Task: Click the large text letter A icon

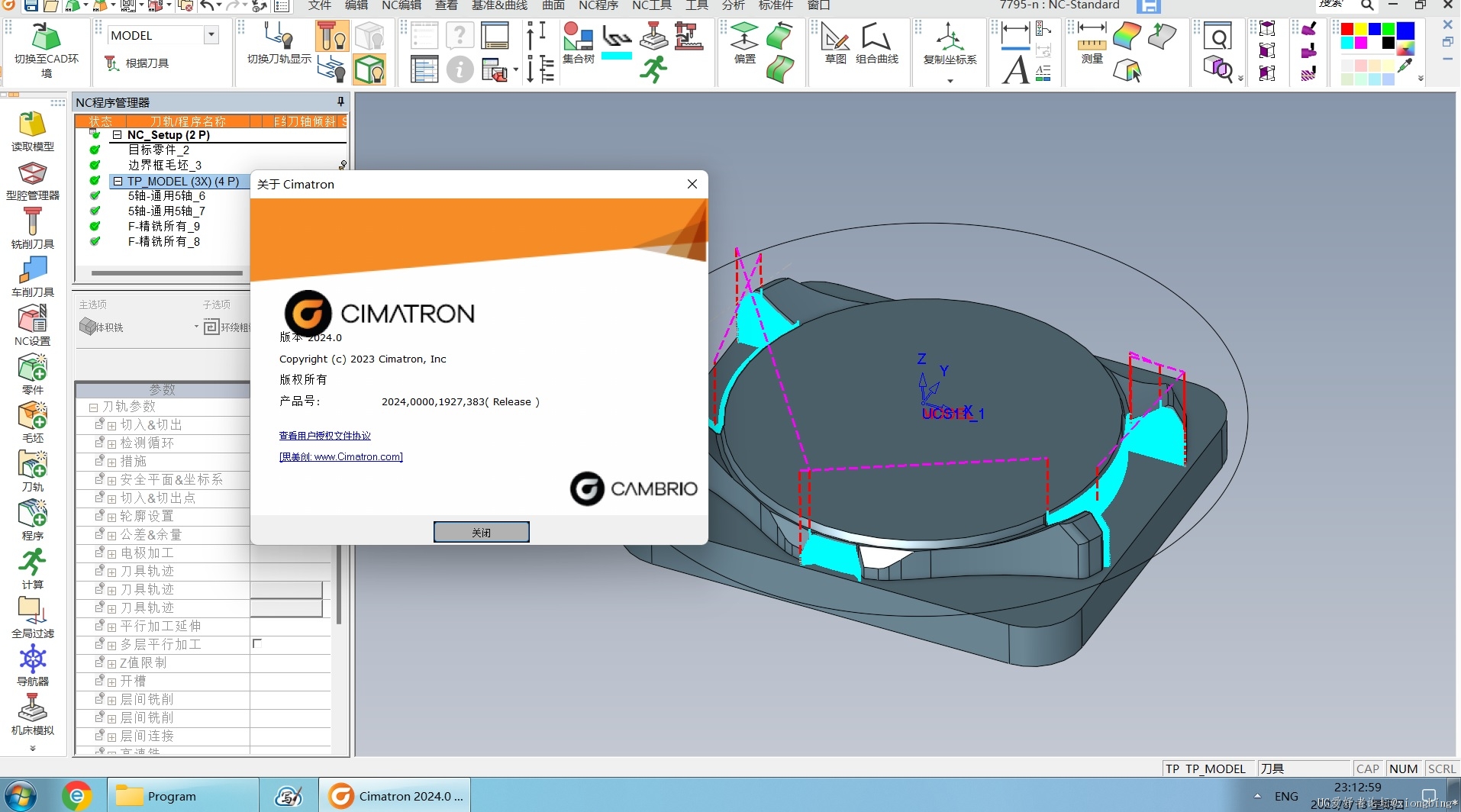Action: (1015, 69)
